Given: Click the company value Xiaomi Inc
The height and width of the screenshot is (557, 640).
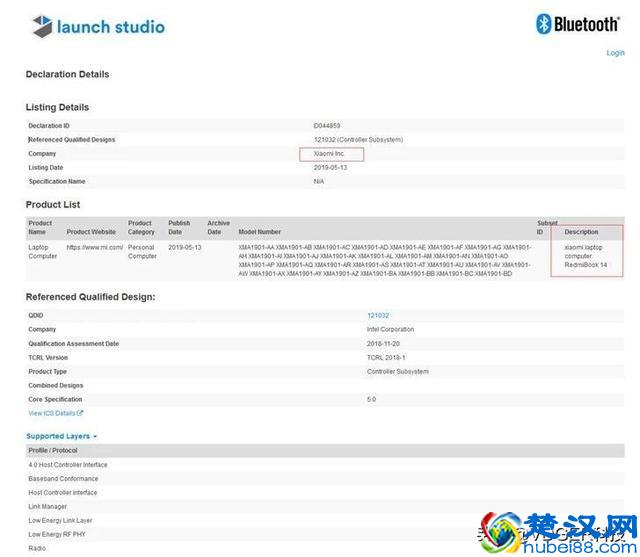Looking at the screenshot, I should (329, 153).
